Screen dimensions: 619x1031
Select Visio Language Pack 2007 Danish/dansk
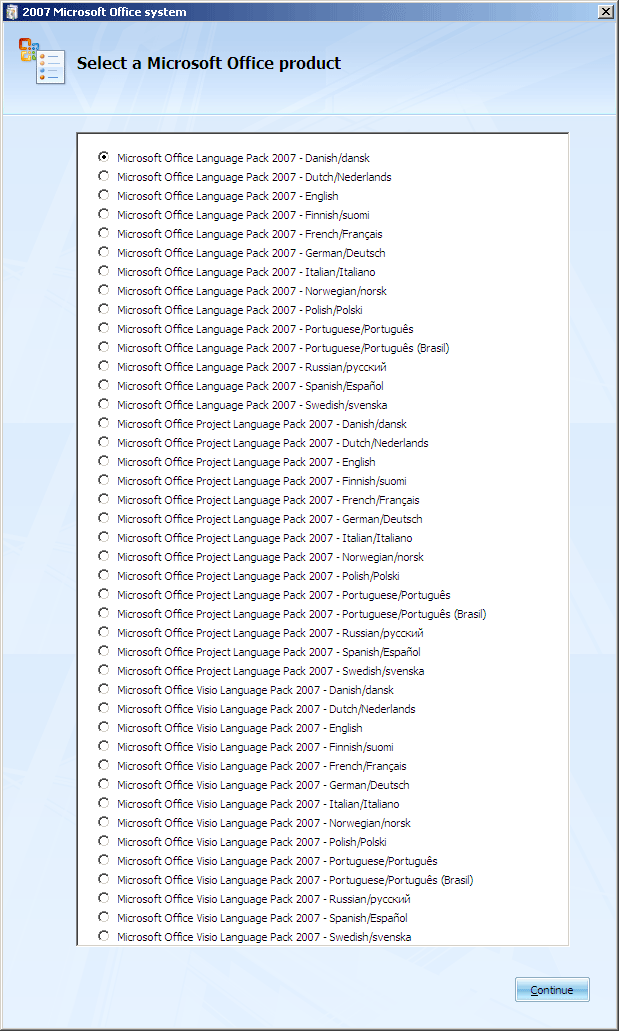tap(103, 689)
